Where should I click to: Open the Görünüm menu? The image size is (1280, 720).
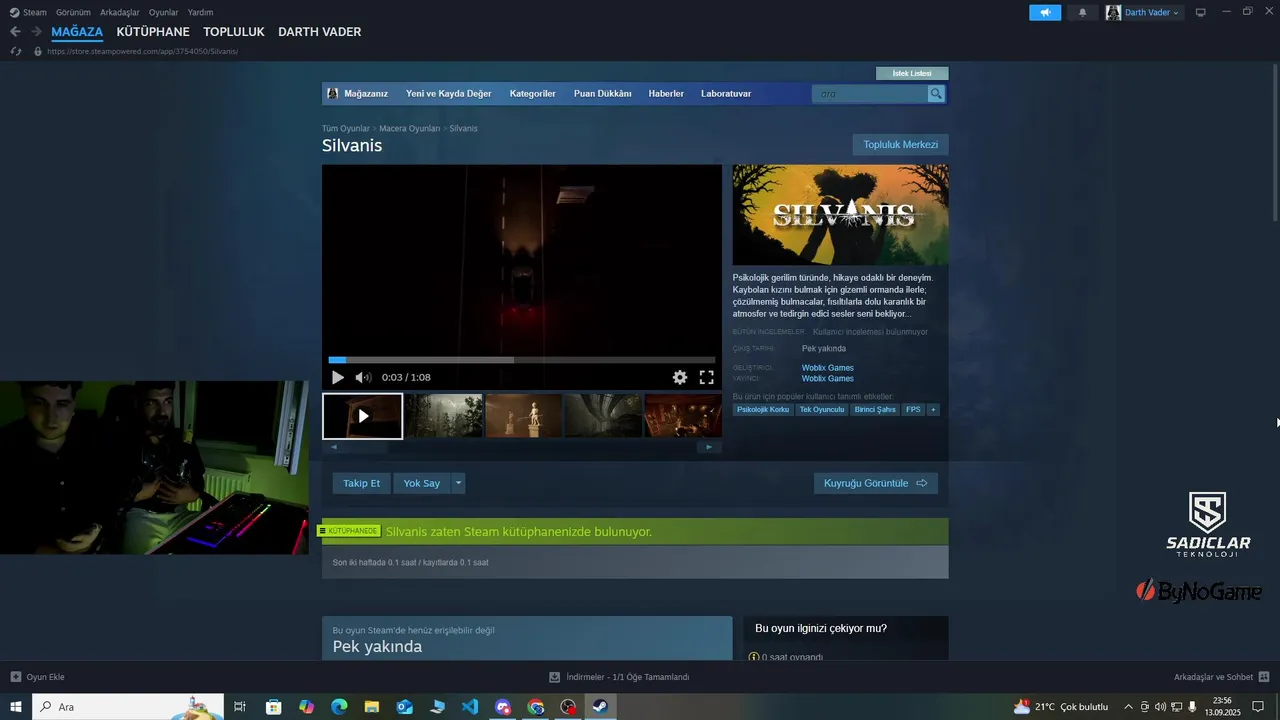73,12
